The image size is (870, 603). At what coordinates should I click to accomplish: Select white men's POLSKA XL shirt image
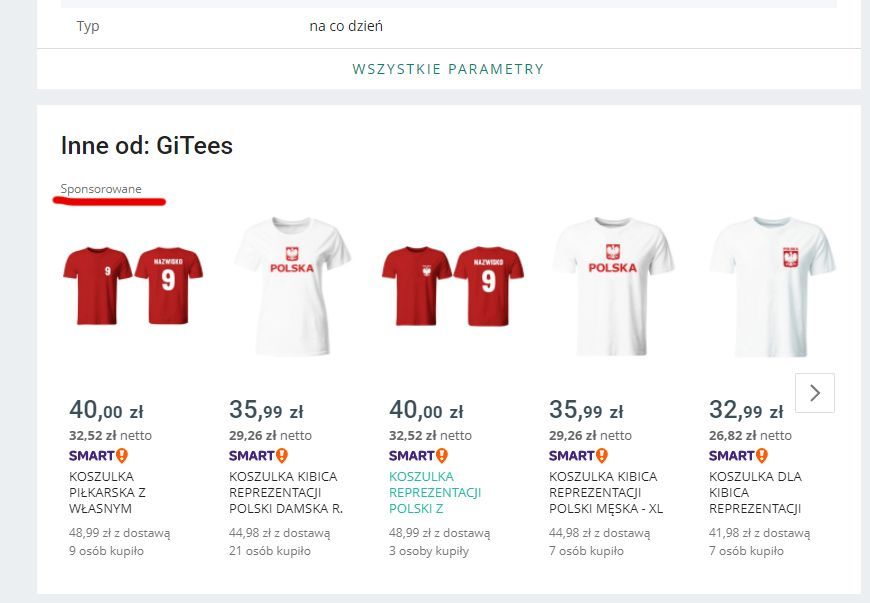(x=612, y=285)
